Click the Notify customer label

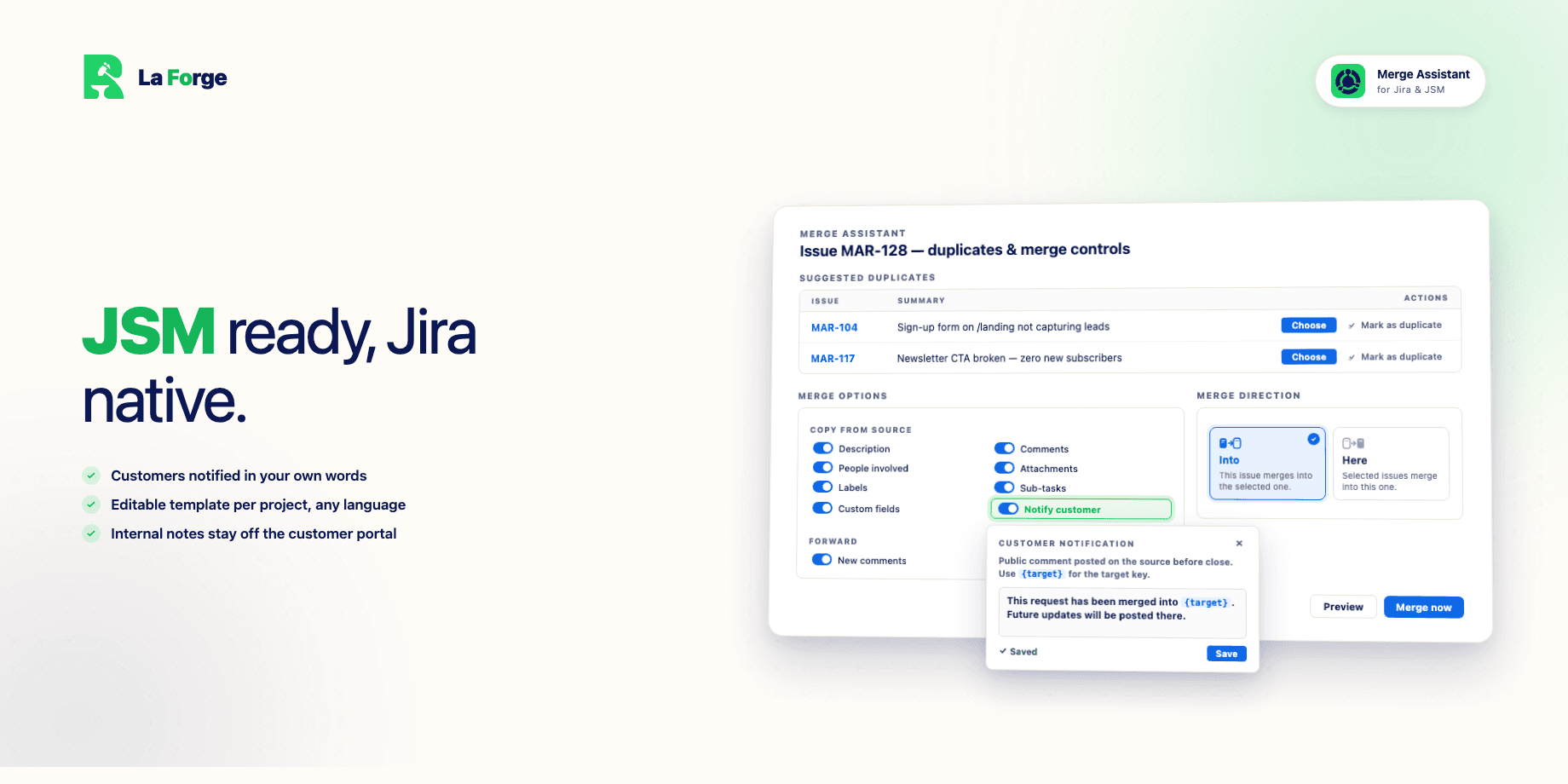click(1062, 510)
